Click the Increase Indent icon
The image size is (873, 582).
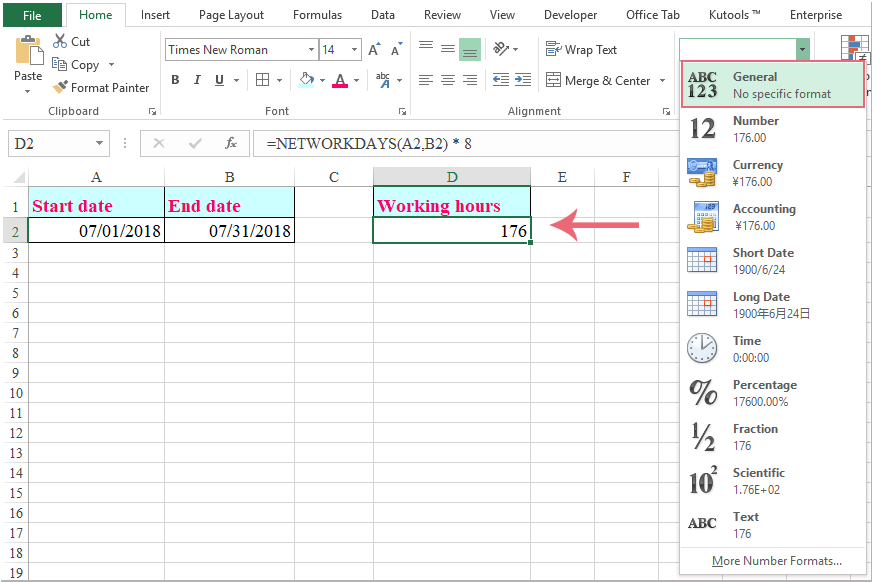[523, 80]
